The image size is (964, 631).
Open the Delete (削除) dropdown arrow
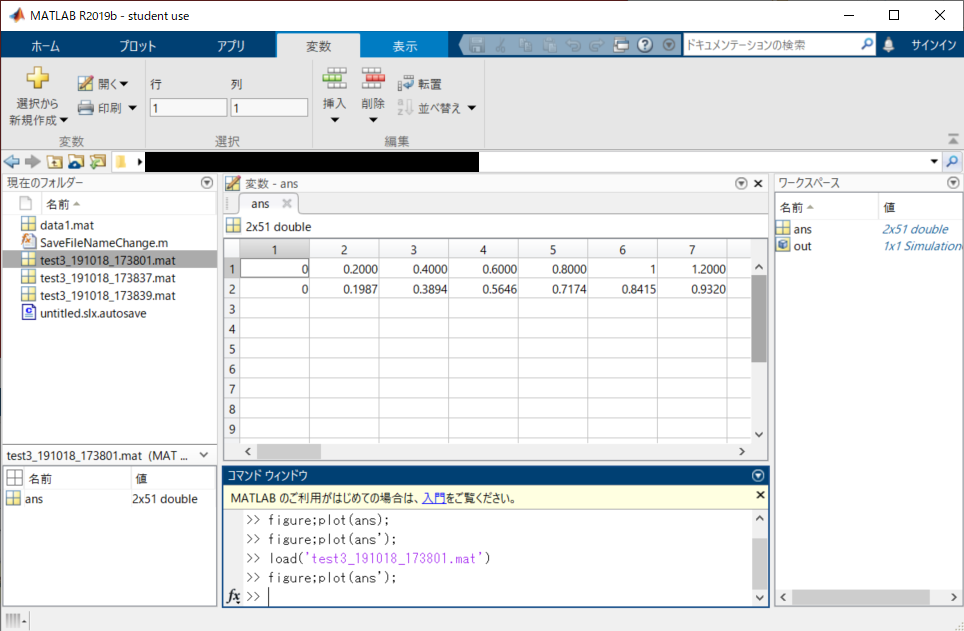373,120
